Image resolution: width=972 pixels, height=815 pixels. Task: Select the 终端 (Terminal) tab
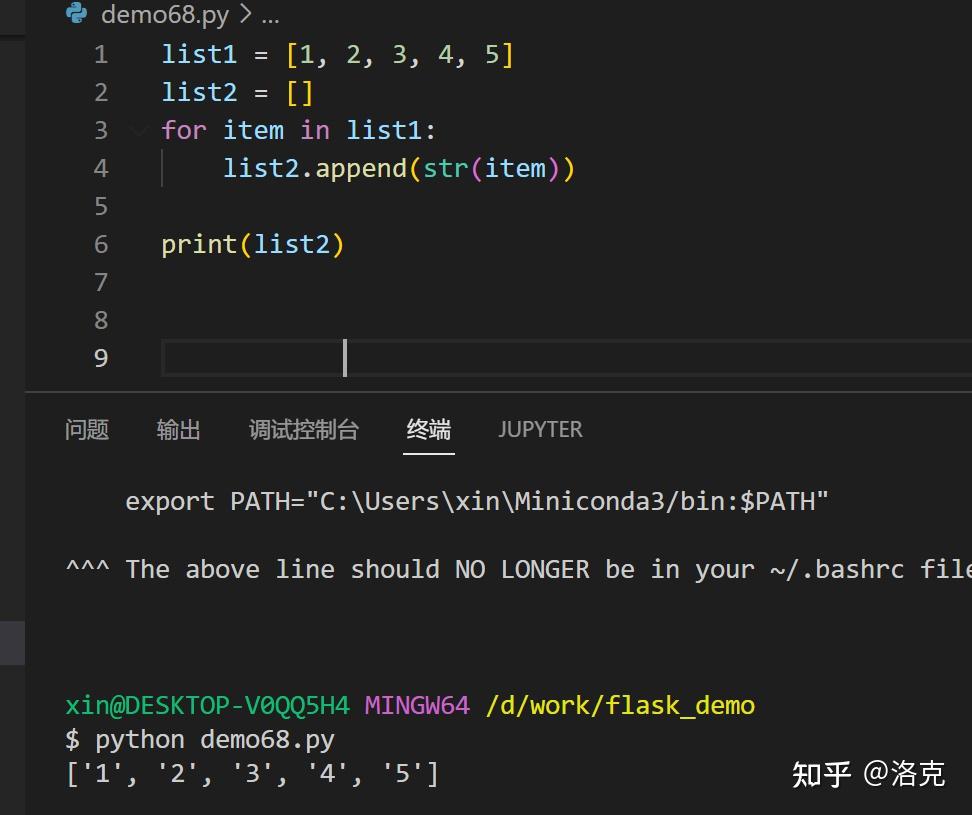tap(428, 429)
